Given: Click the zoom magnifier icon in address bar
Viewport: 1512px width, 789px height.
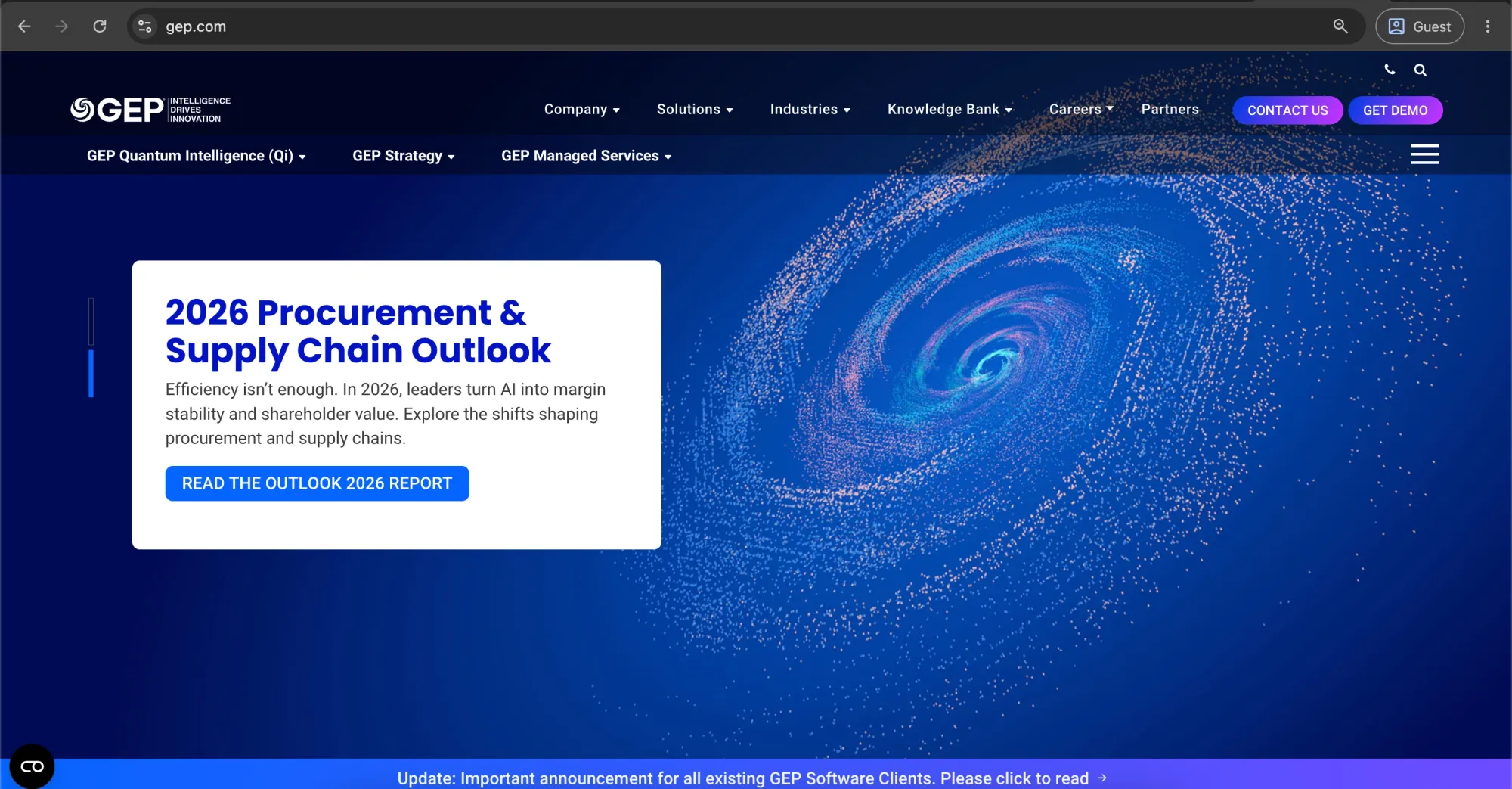Looking at the screenshot, I should [1340, 26].
